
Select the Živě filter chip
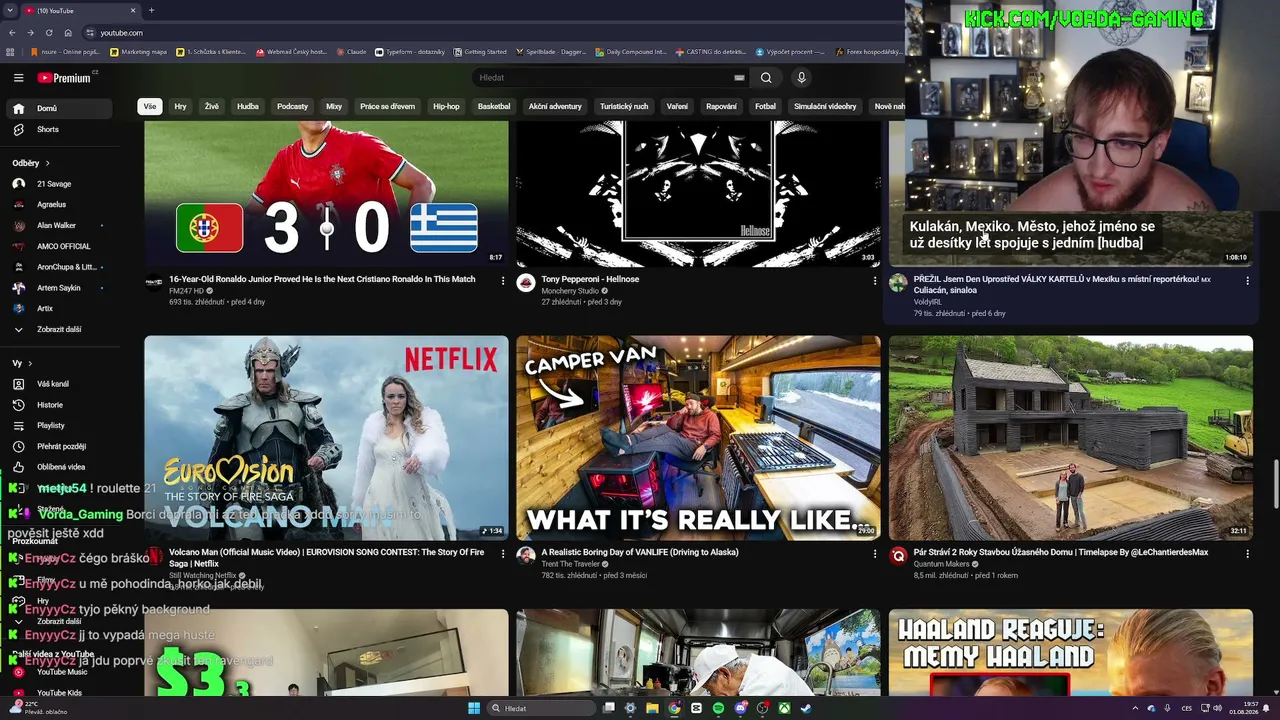click(x=212, y=106)
